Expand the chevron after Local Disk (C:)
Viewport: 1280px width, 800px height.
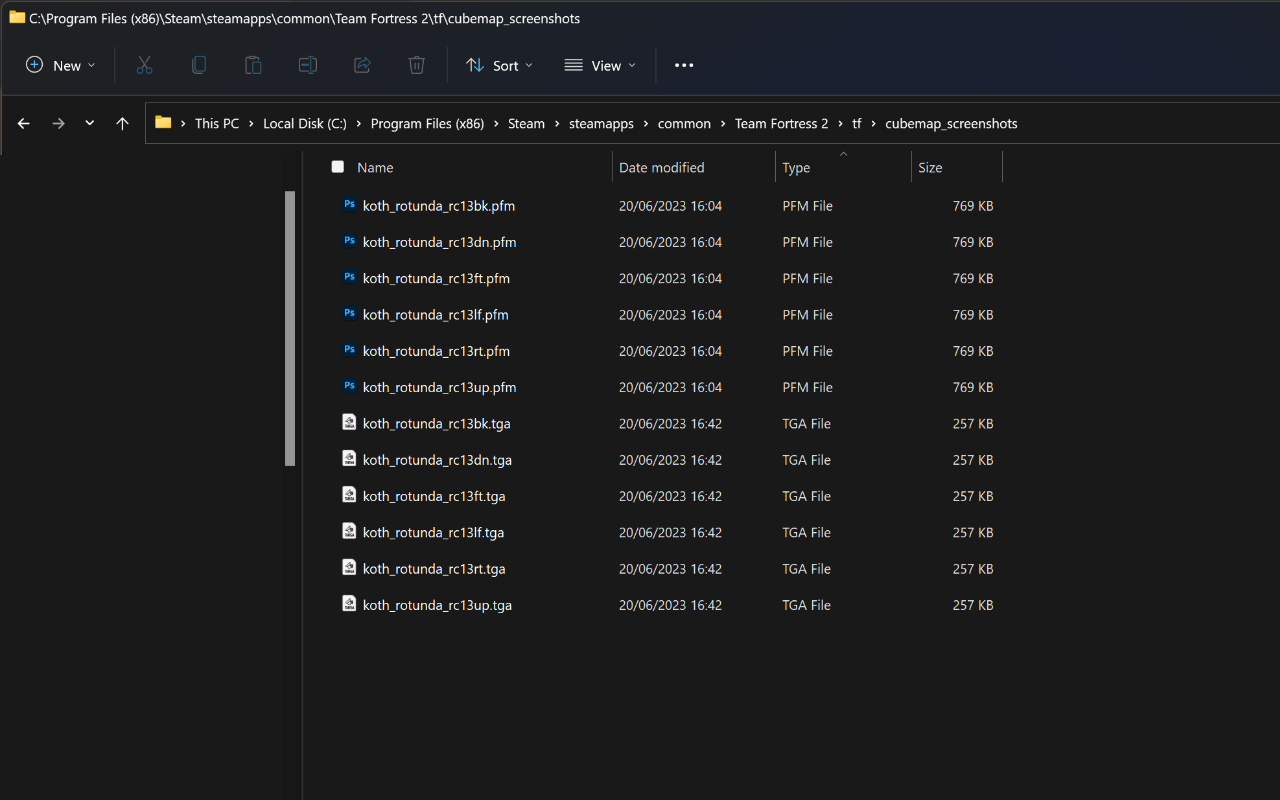coord(359,124)
